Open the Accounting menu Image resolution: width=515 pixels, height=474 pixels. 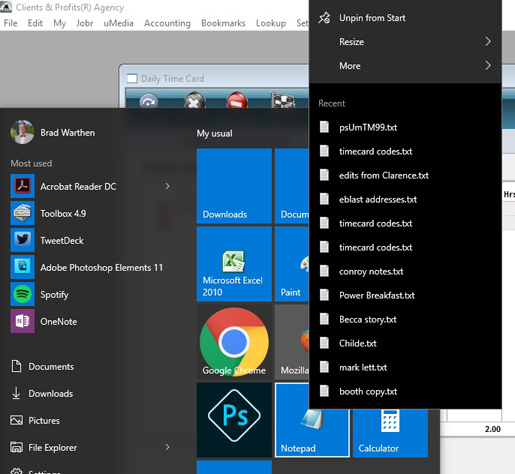(167, 23)
